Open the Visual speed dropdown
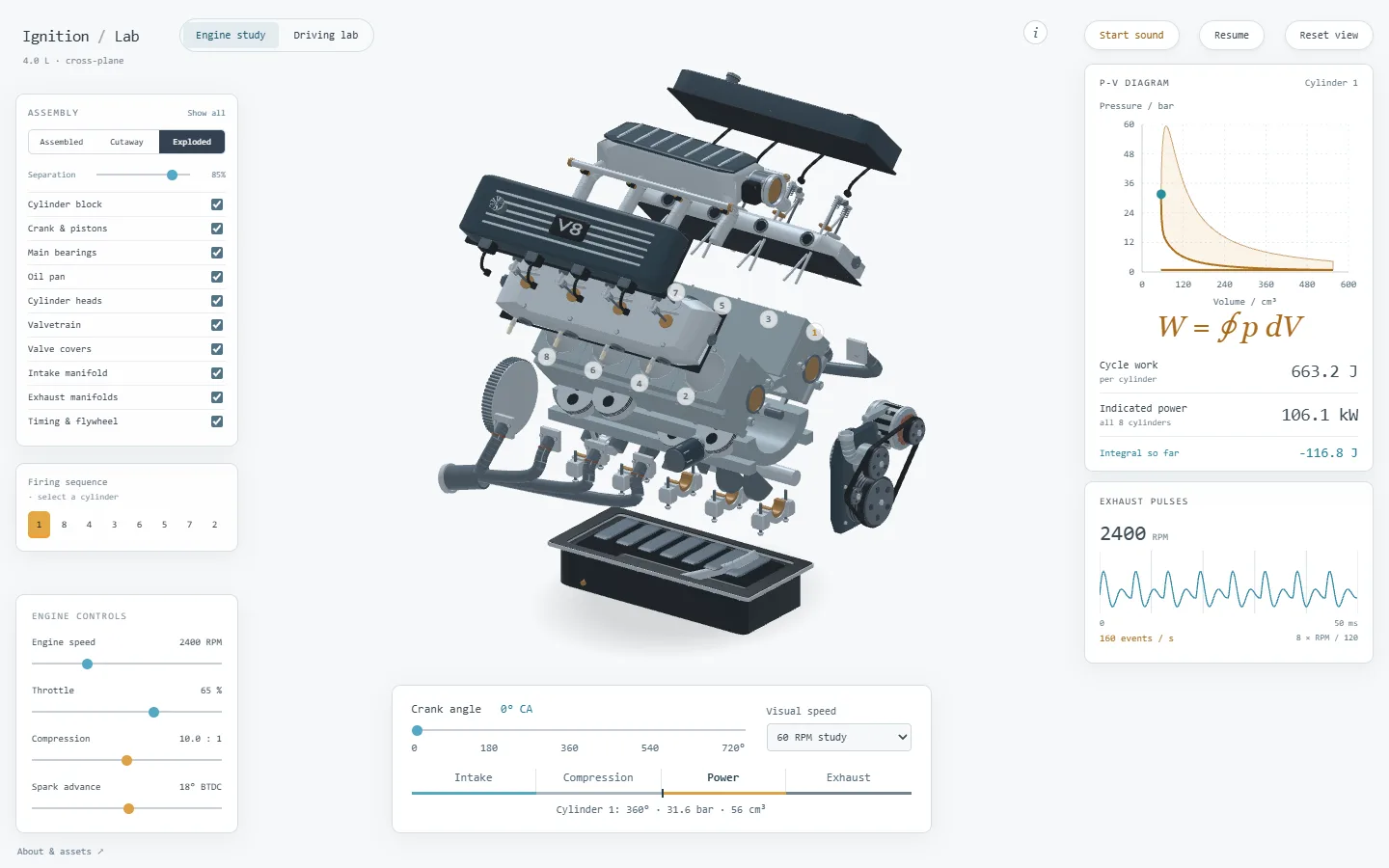The image size is (1389, 868). pos(838,737)
